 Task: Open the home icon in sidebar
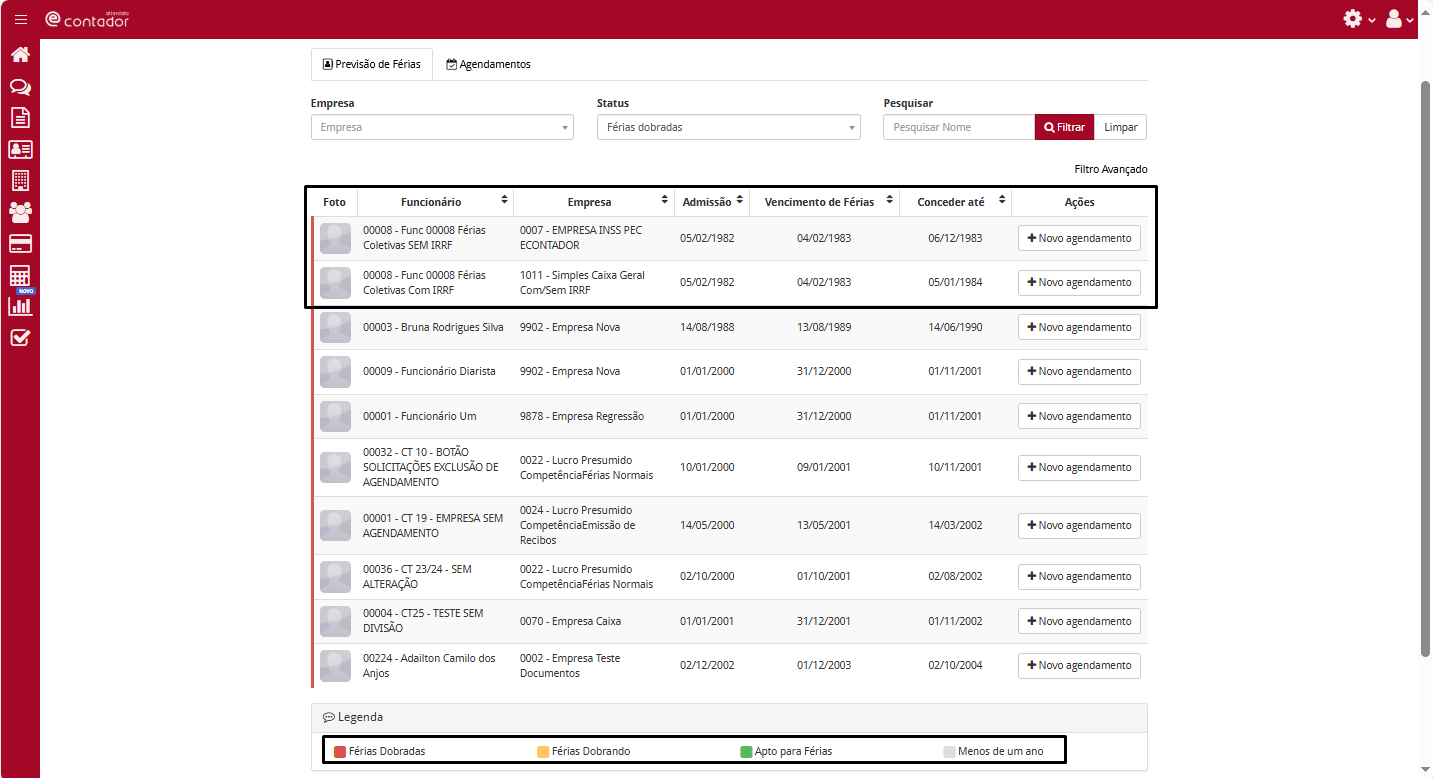[20, 55]
